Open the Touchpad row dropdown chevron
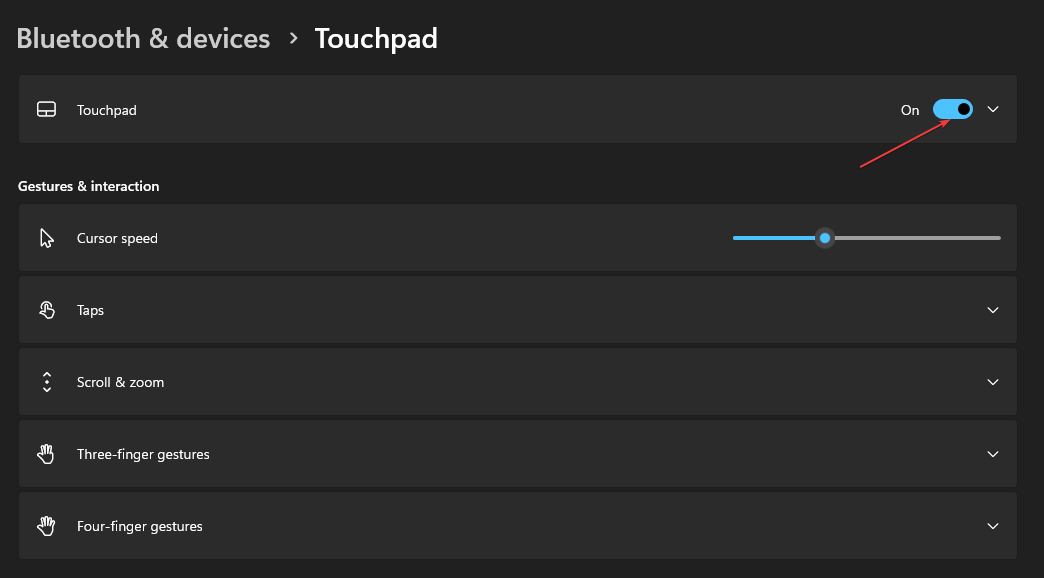Screen dimensions: 1044x578 (x=992, y=109)
